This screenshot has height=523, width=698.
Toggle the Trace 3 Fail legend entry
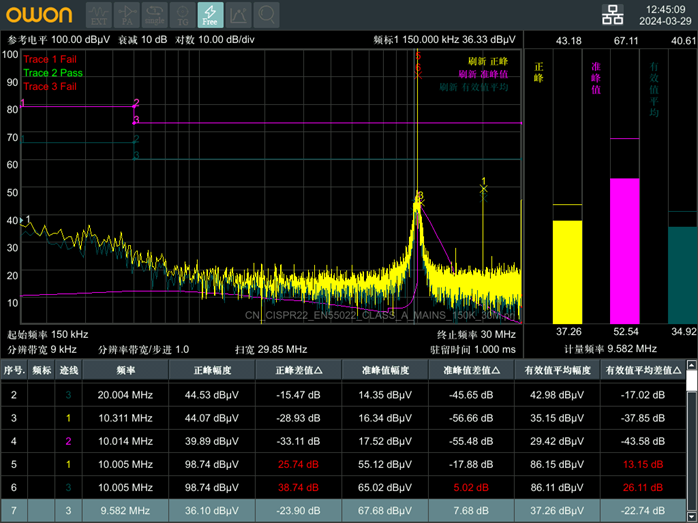[52, 86]
